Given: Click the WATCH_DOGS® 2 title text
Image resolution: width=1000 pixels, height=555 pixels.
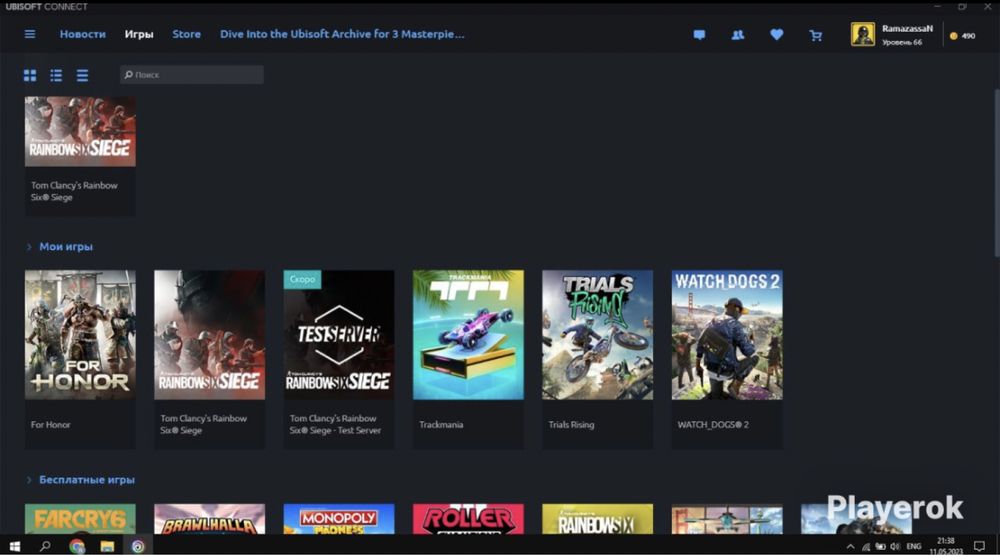Looking at the screenshot, I should coord(713,424).
